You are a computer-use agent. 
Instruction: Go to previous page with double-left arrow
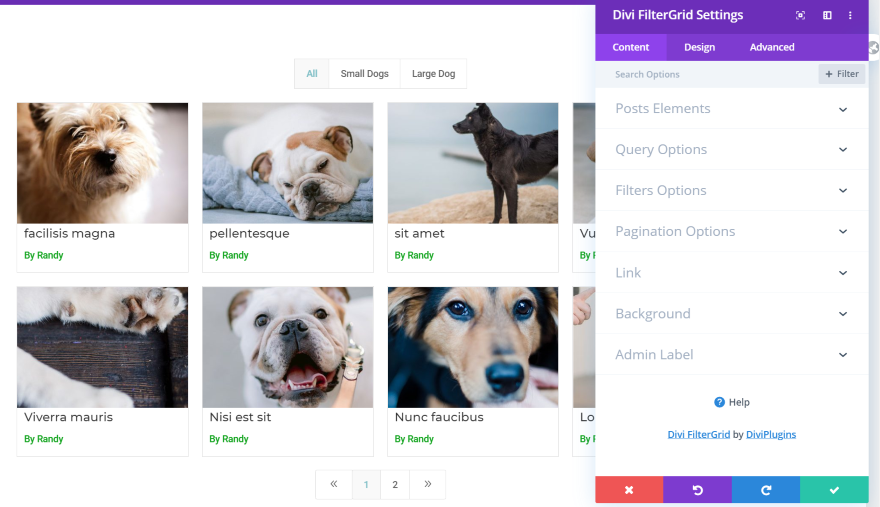(334, 484)
